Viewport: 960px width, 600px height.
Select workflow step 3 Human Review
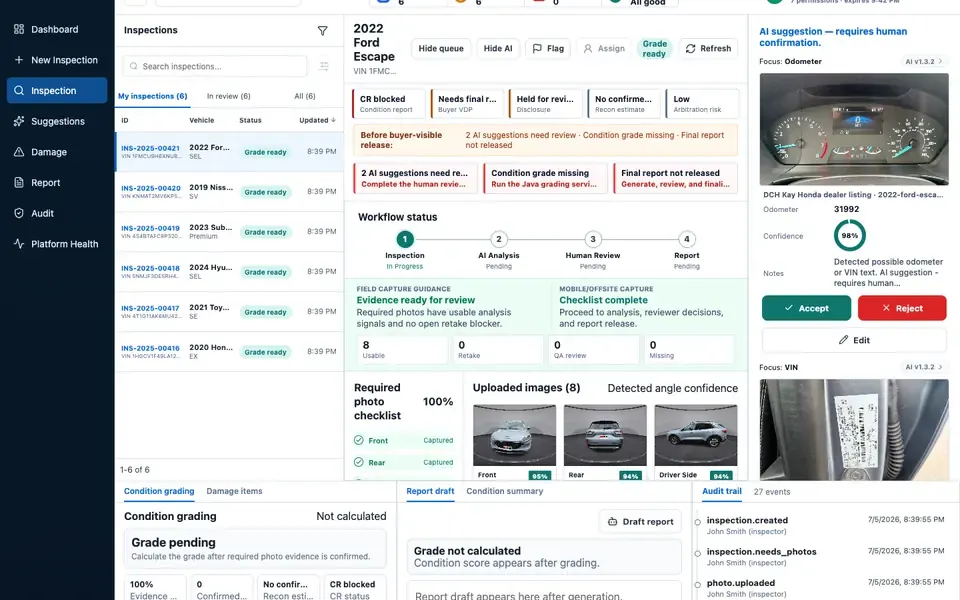(593, 239)
